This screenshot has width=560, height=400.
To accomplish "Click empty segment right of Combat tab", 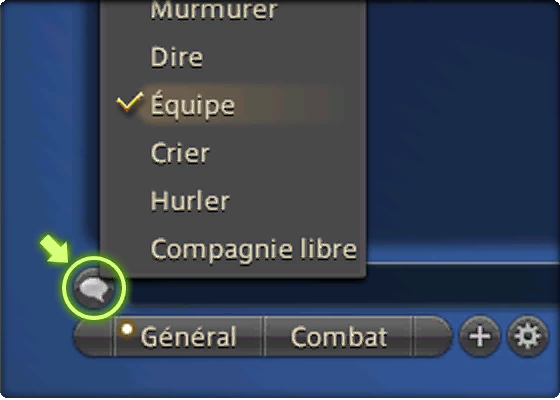I will coord(432,336).
